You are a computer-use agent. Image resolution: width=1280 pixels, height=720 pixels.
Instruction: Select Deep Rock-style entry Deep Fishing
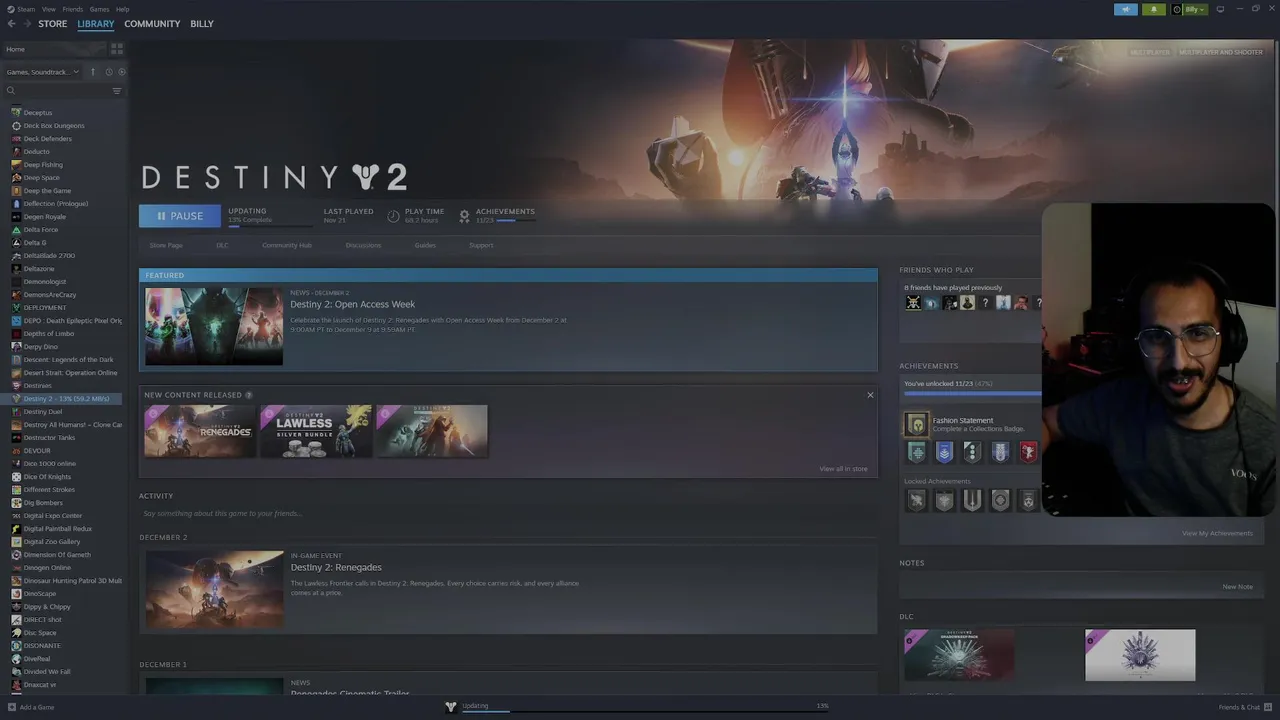43,164
